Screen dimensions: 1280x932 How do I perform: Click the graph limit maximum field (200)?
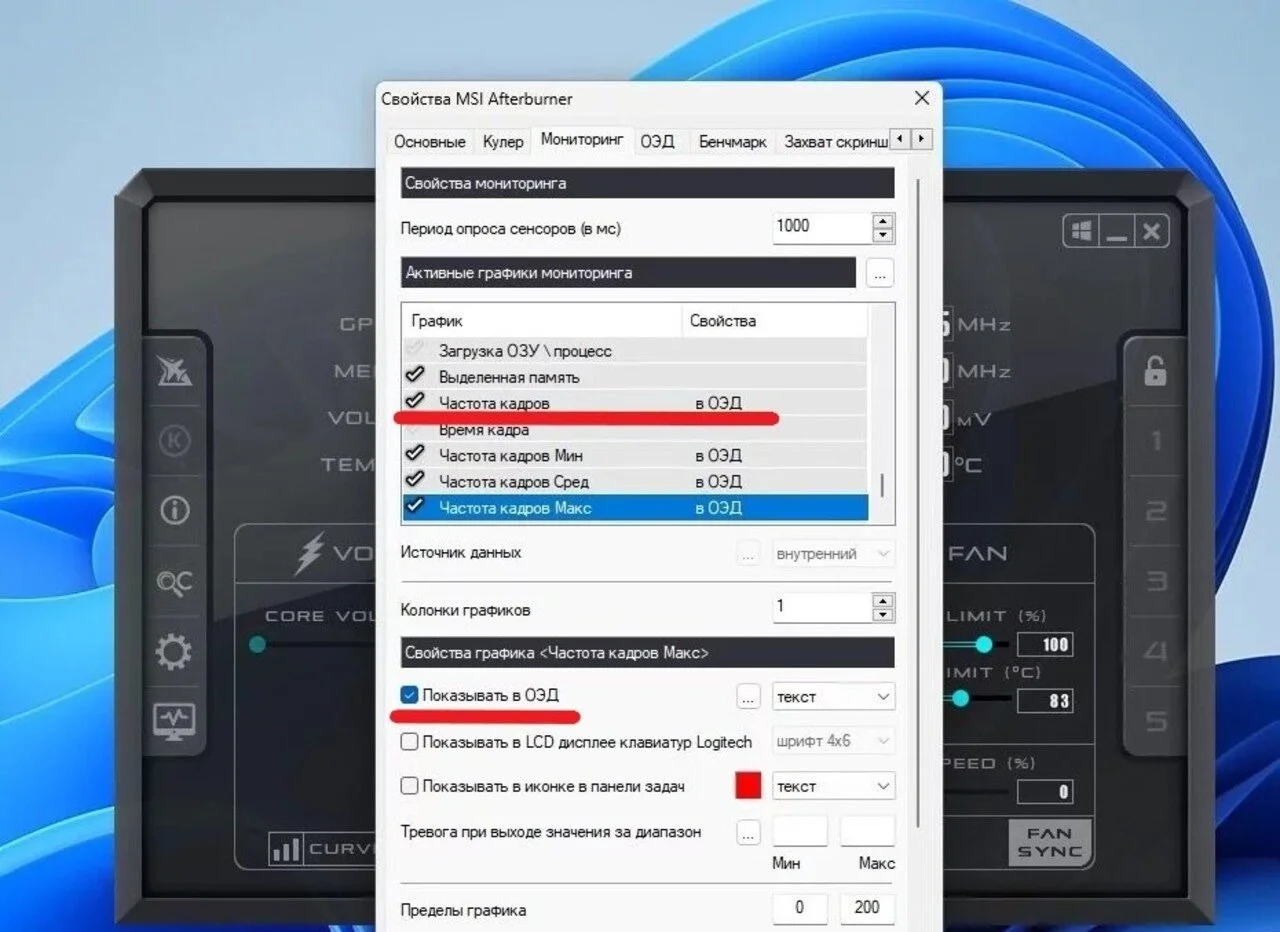tap(867, 909)
